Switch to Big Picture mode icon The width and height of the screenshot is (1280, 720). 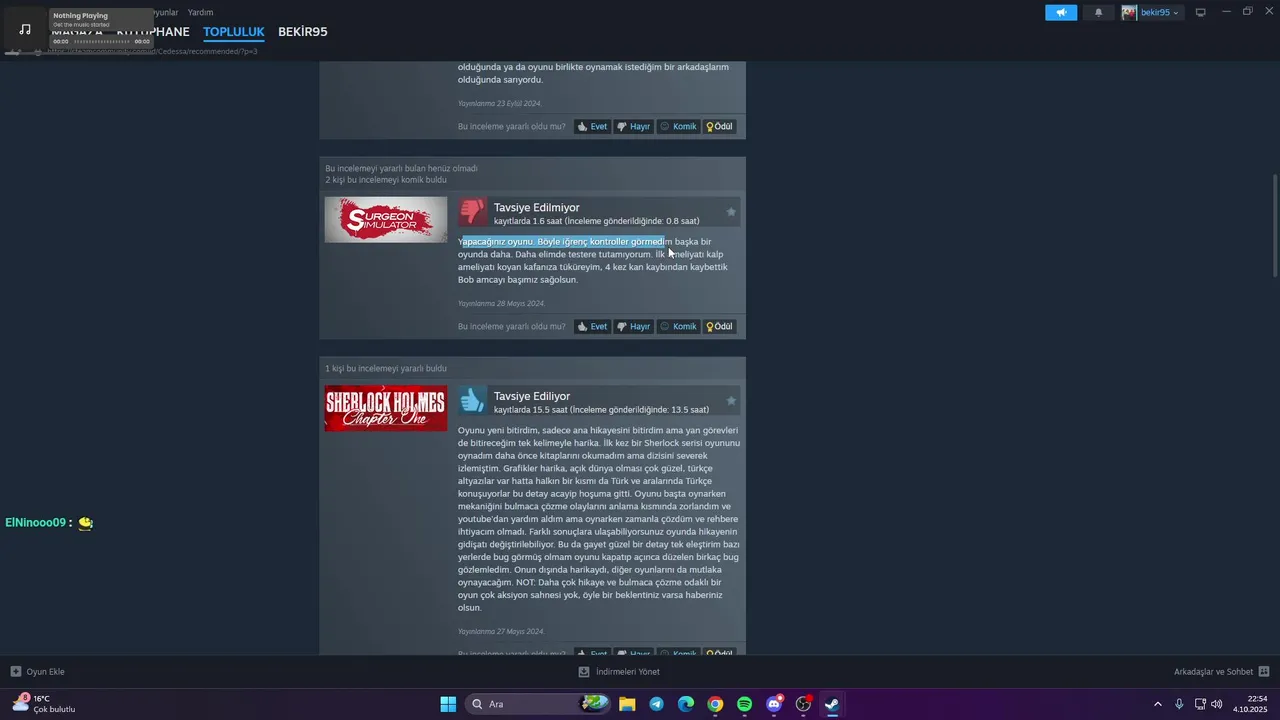click(1201, 13)
